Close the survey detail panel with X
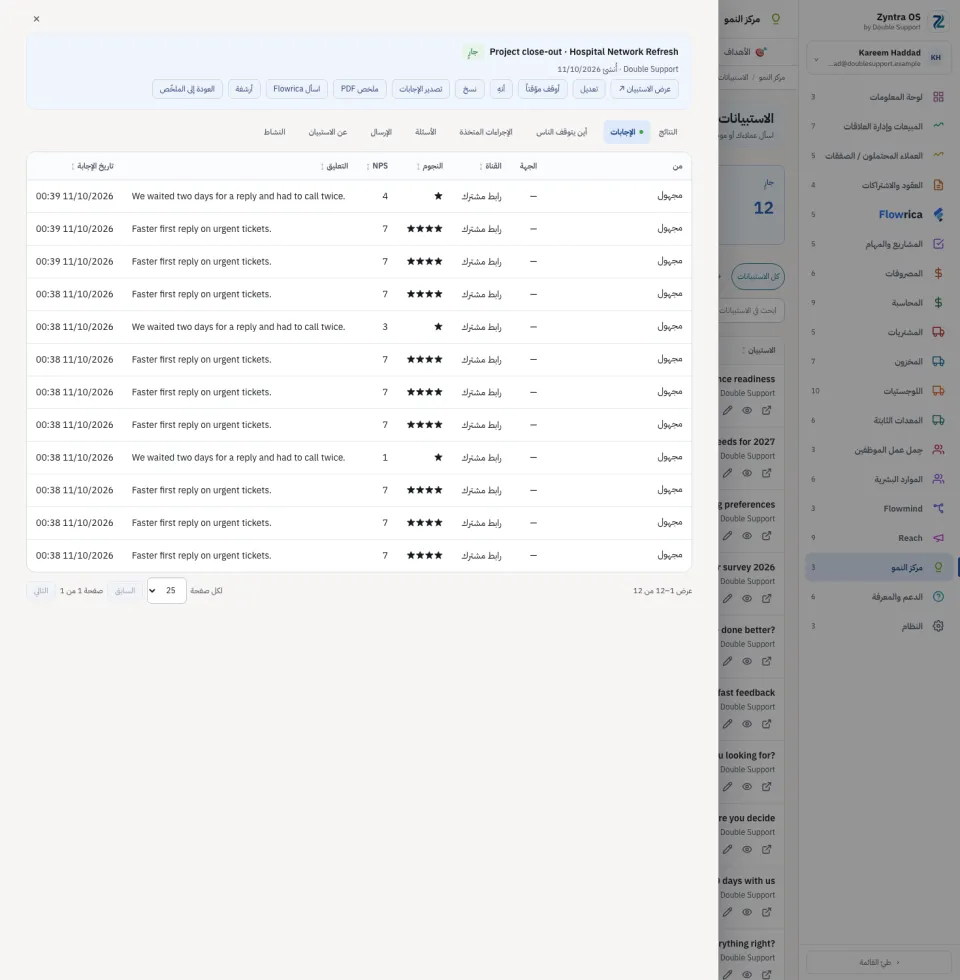The height and width of the screenshot is (980, 960). 36,19
